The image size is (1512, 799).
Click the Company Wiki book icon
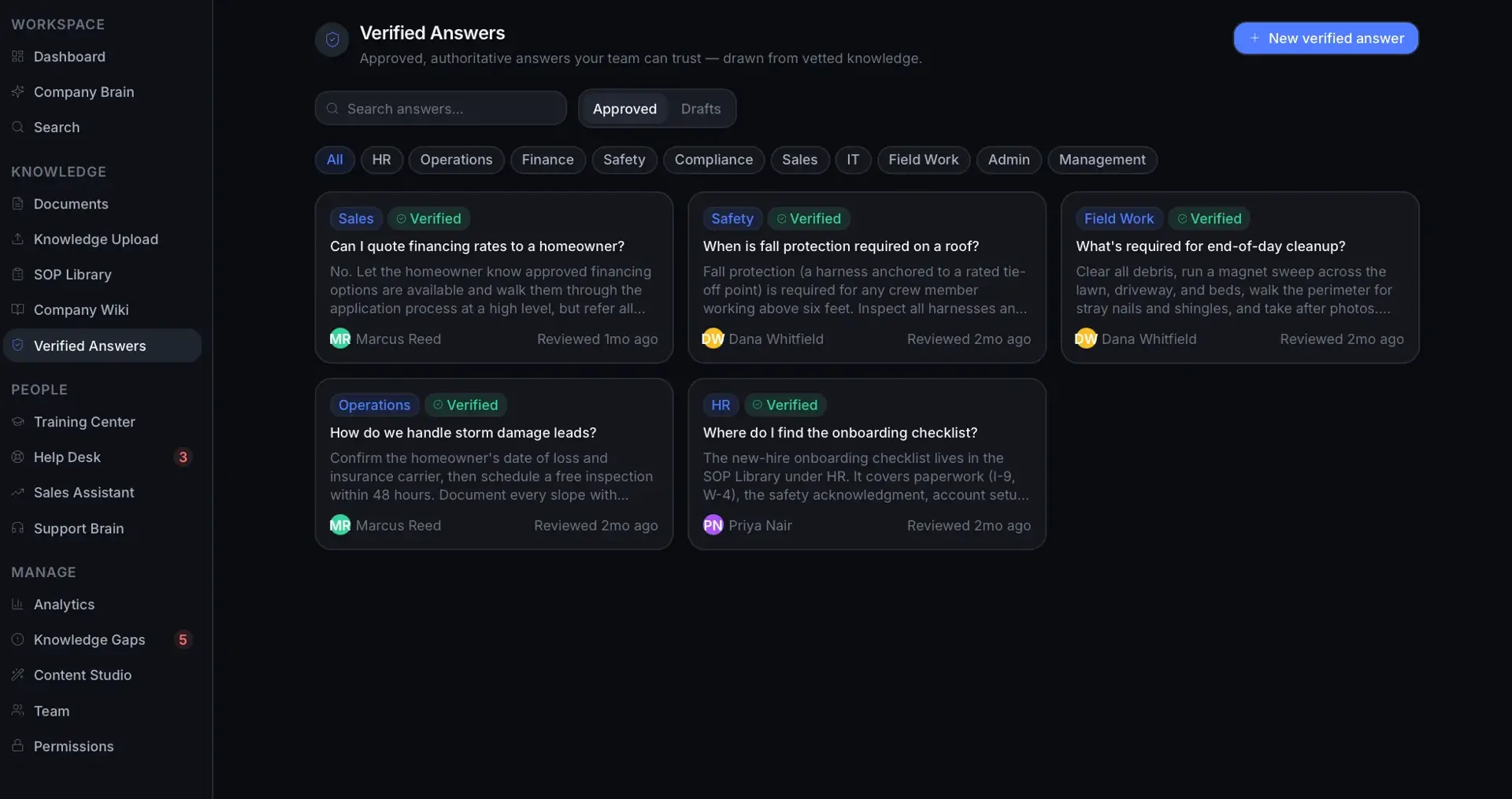tap(18, 309)
